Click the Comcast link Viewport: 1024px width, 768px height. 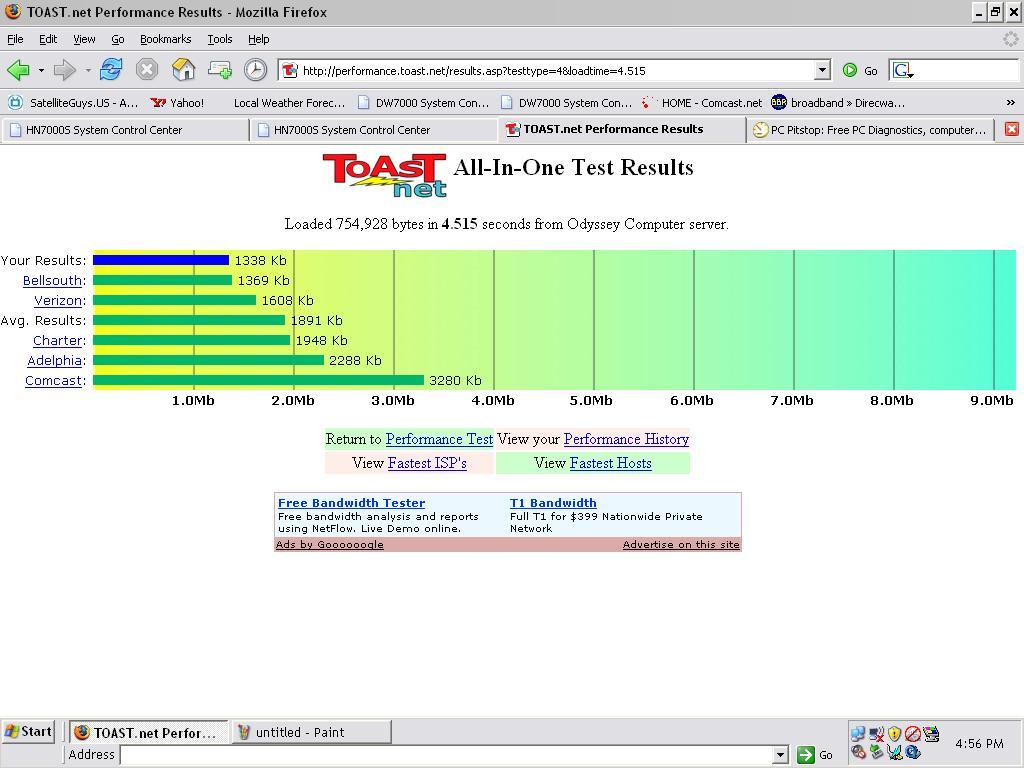pyautogui.click(x=54, y=381)
